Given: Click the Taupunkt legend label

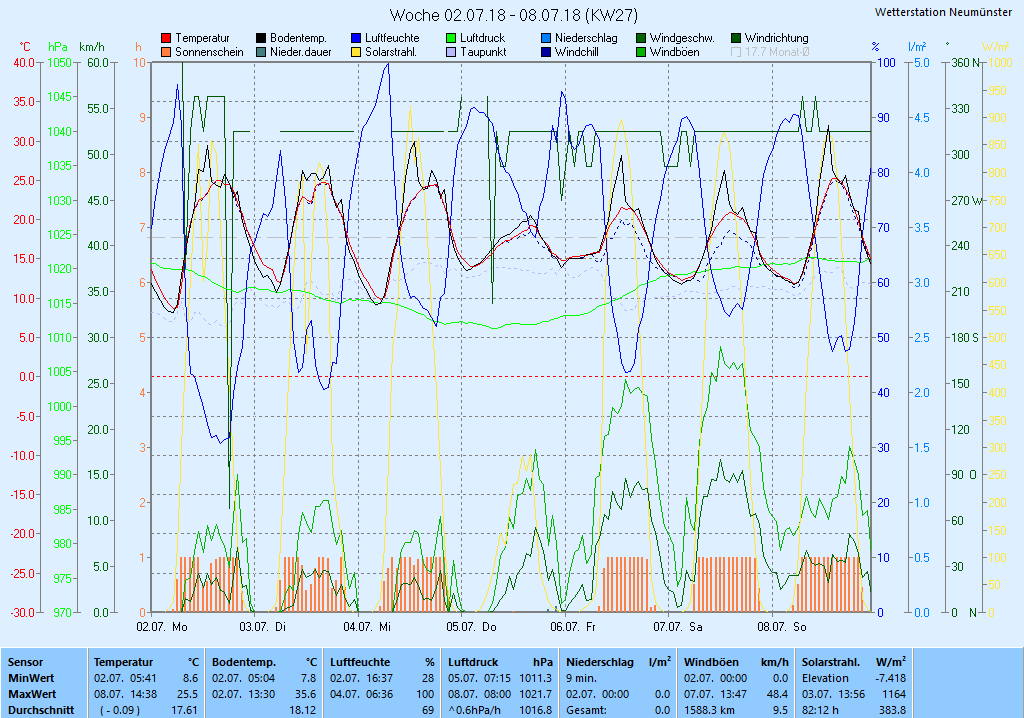Looking at the screenshot, I should click(x=483, y=52).
